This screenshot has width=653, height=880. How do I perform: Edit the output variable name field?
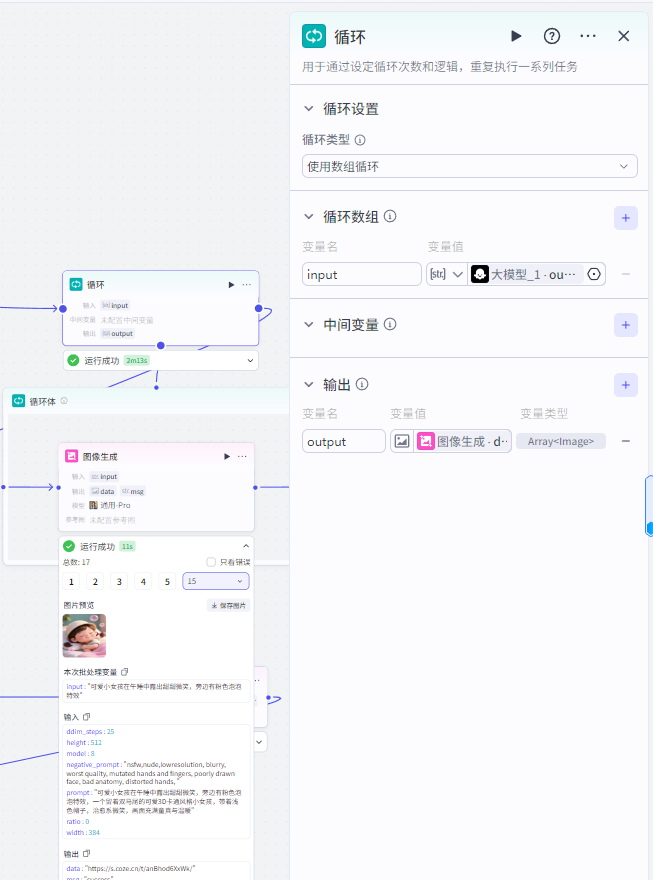(x=344, y=441)
